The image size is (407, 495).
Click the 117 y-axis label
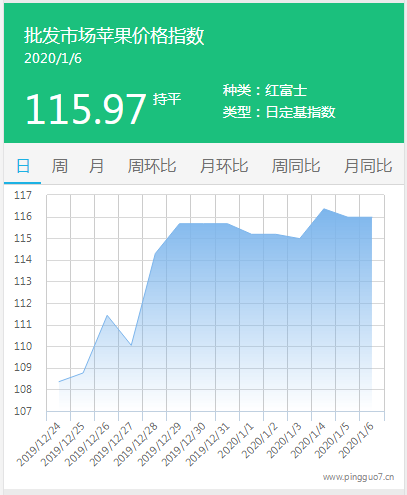23,195
